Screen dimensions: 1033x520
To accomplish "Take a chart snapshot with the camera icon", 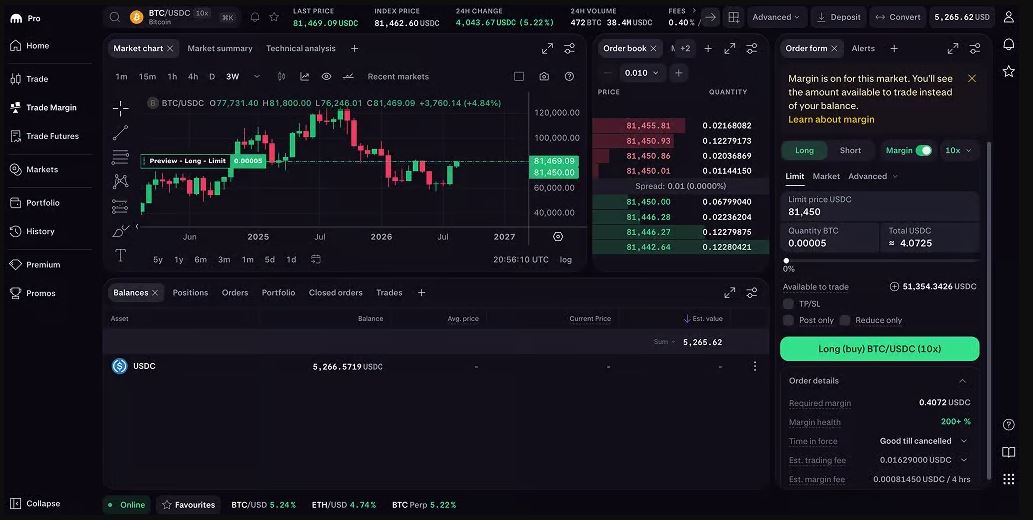I will 544,76.
